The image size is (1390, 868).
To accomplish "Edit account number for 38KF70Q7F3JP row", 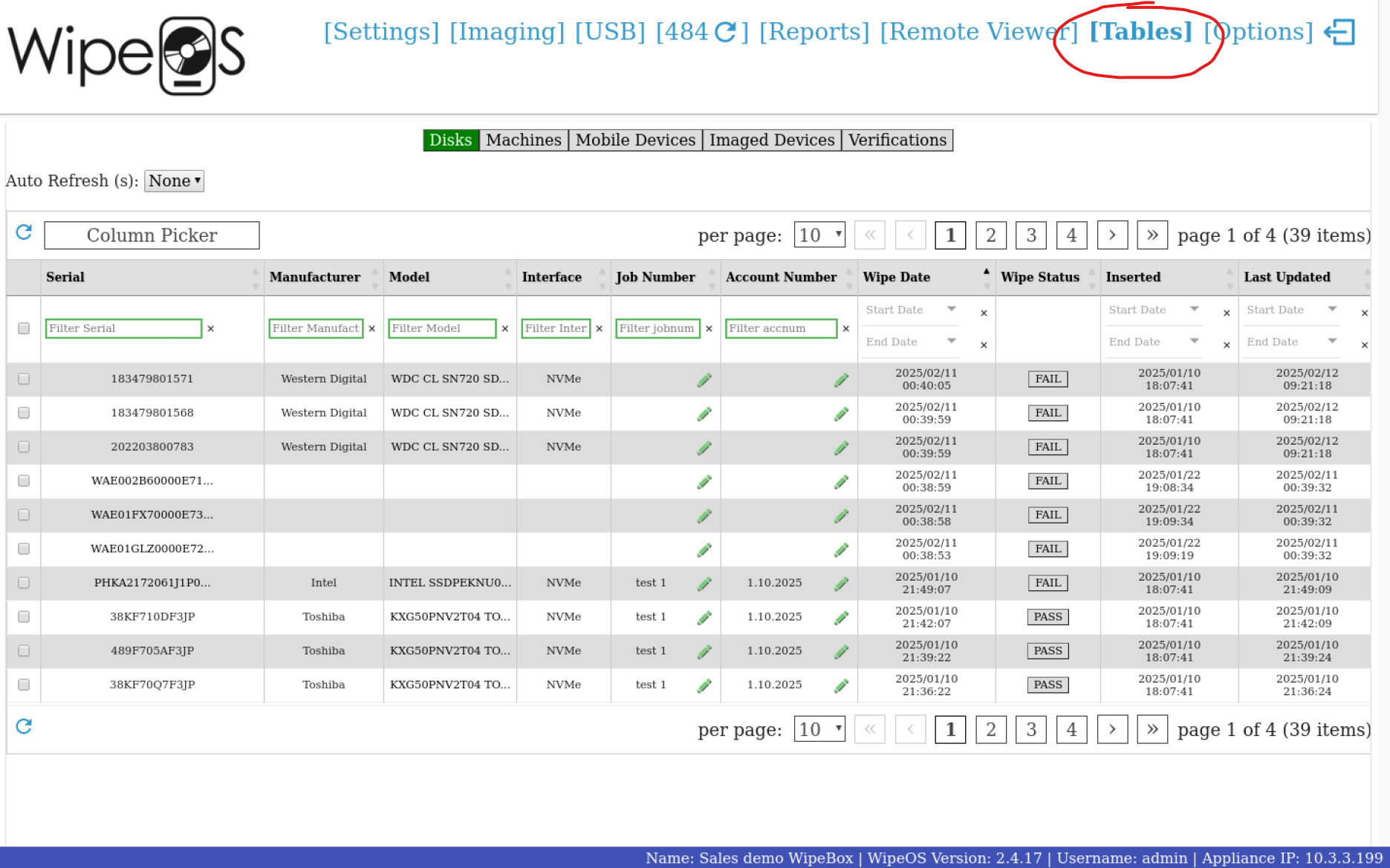I will 841,685.
